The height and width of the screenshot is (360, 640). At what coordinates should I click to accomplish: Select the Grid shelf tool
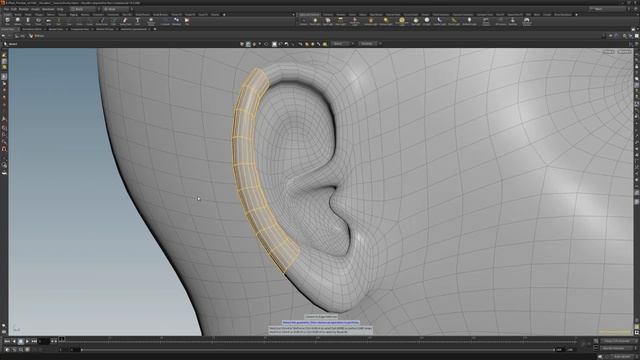(48, 21)
